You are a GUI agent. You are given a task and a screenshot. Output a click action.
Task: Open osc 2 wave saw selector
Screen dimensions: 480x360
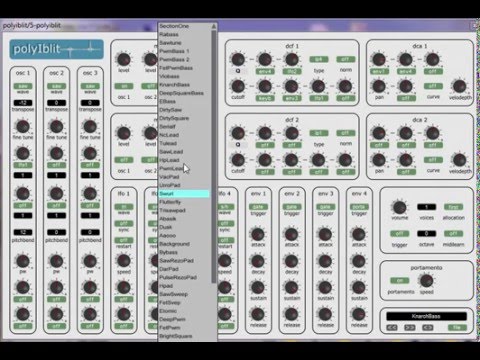click(56, 86)
